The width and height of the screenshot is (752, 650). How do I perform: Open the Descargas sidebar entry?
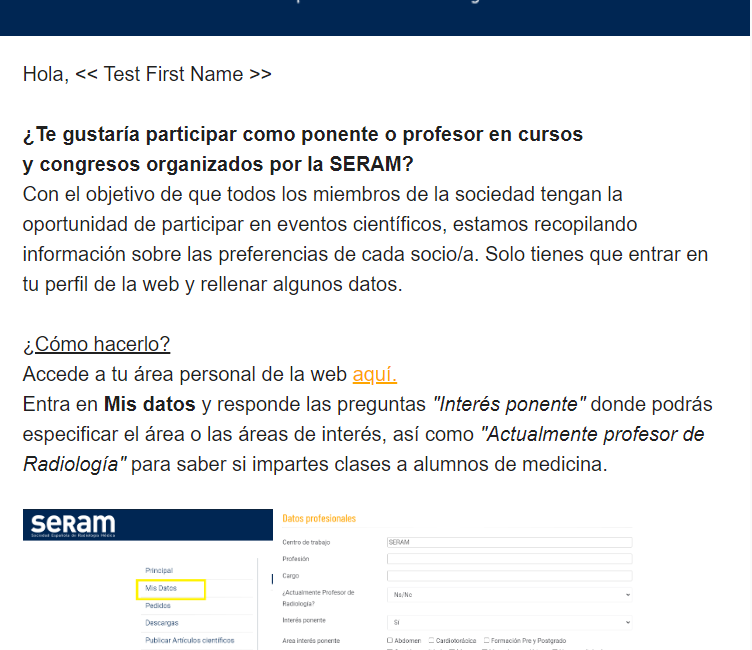coord(164,622)
